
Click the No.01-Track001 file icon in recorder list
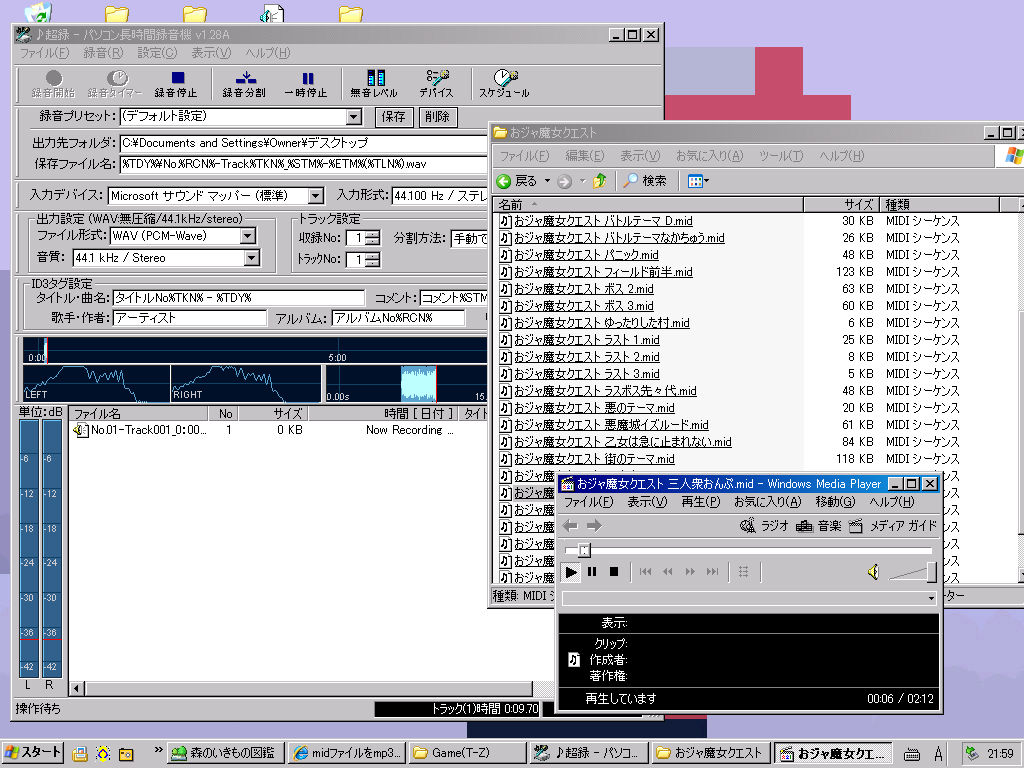80,430
